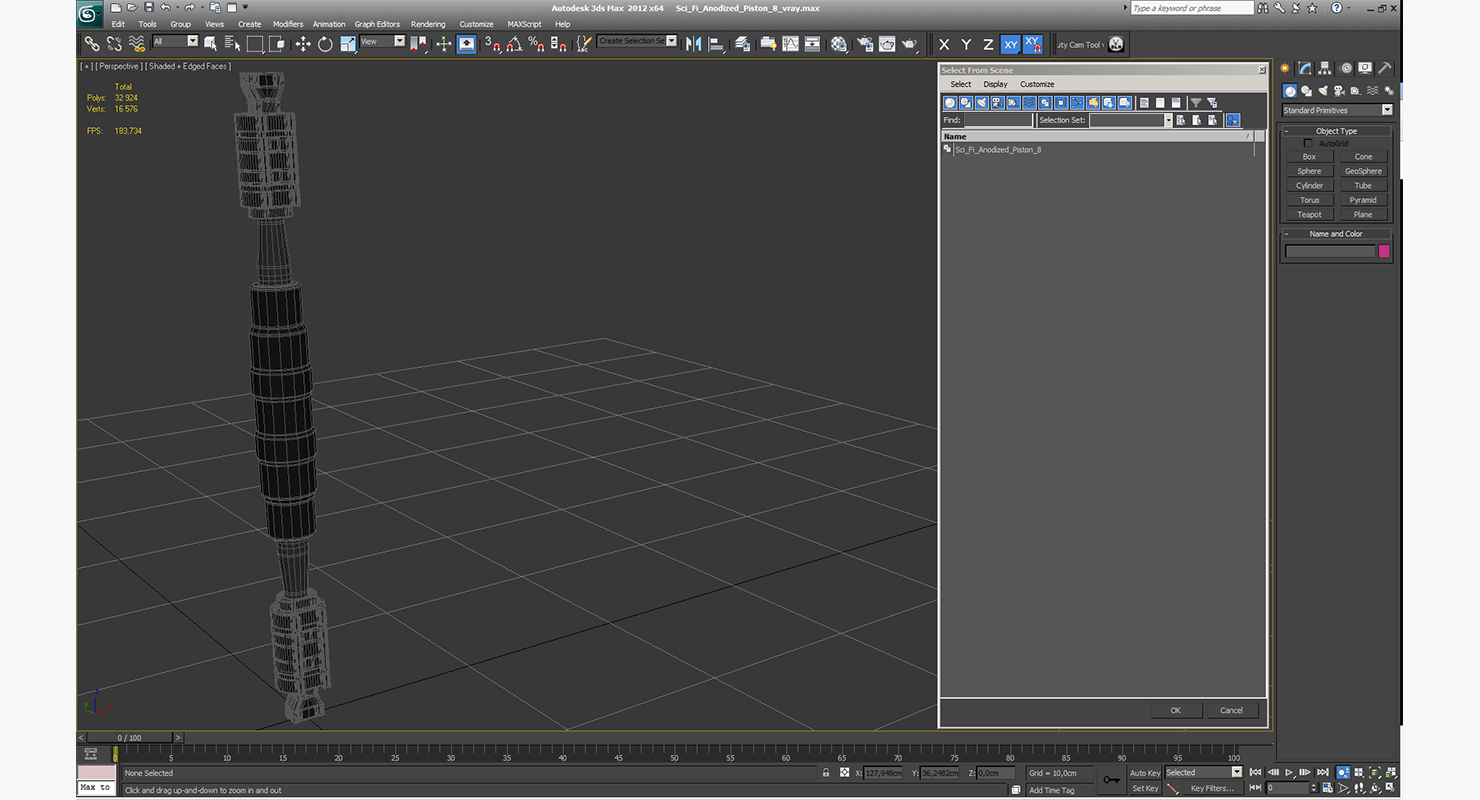1480x800 pixels.
Task: Select the Select and Link tool
Action: point(91,44)
